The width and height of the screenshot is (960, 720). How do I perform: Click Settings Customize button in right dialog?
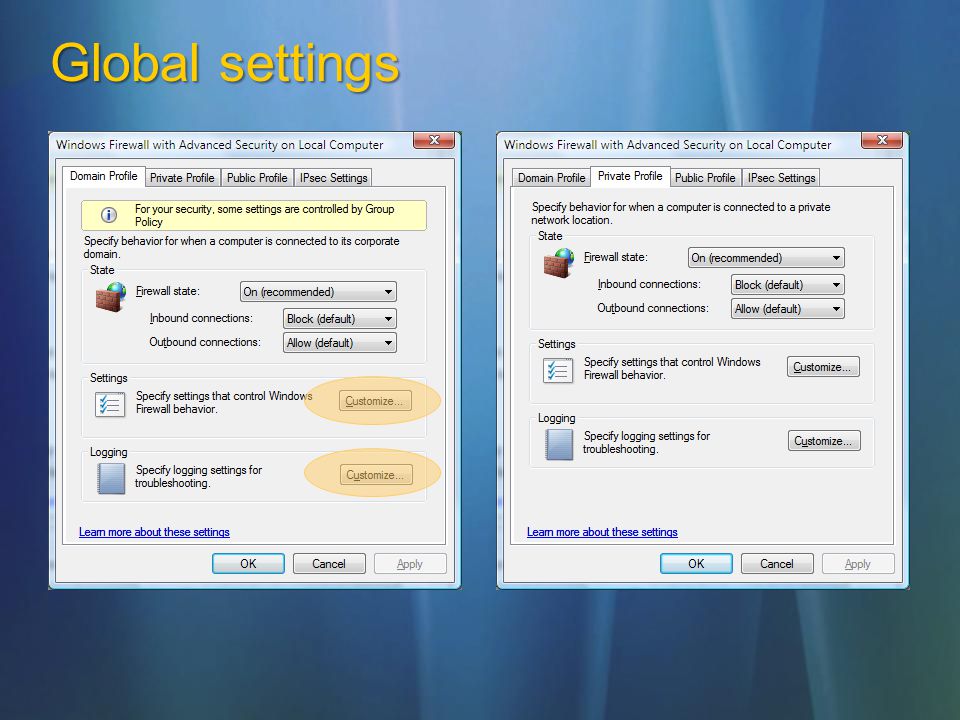[823, 367]
